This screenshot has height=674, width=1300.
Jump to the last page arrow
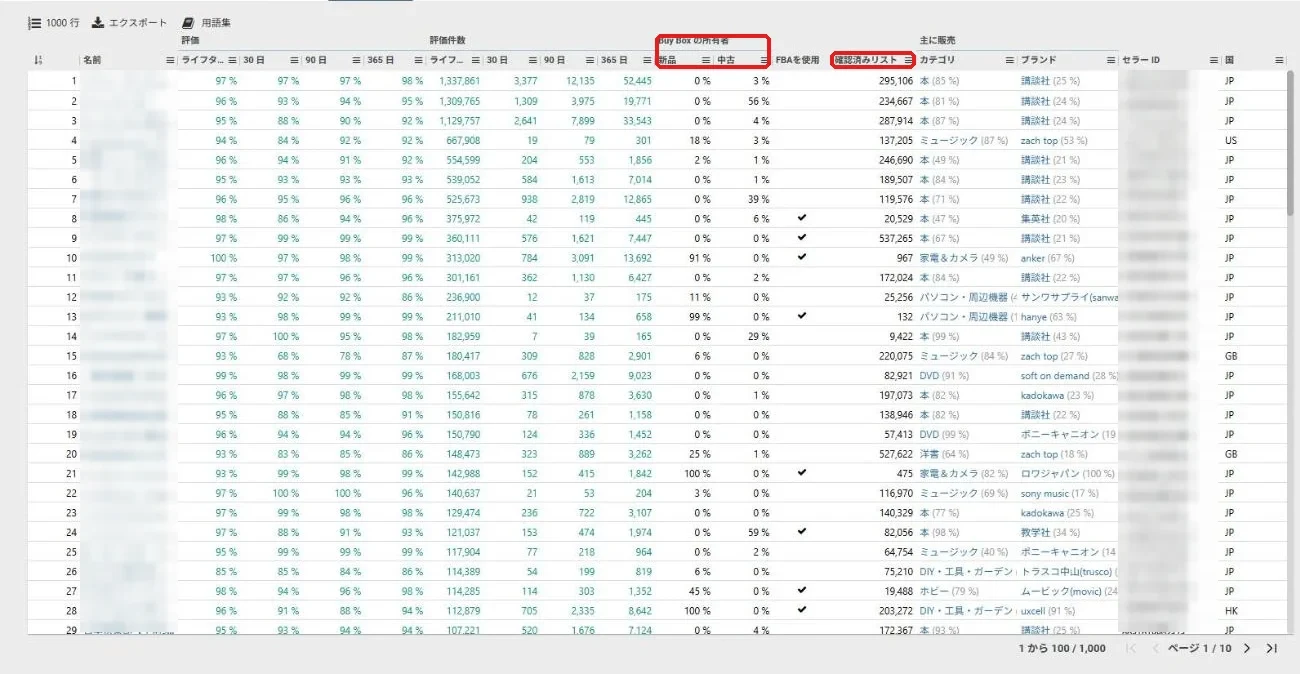tap(1272, 648)
